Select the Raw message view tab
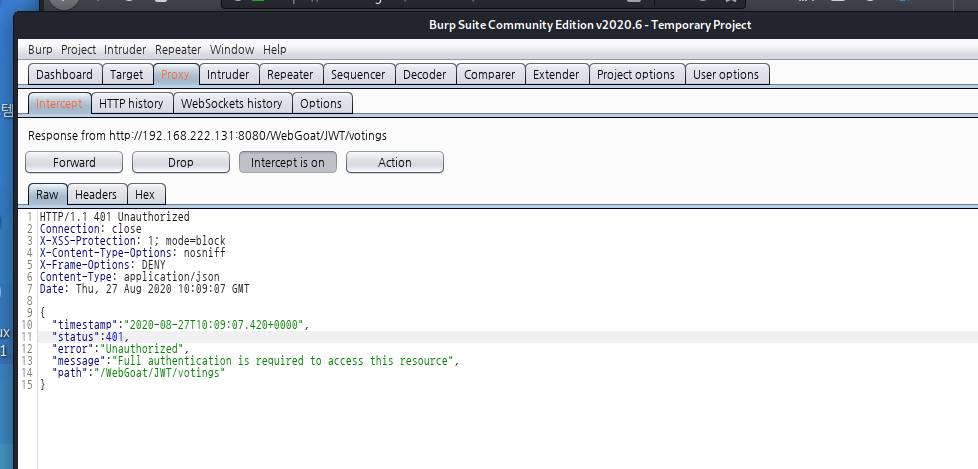Screen dimensions: 978x469 [47, 195]
